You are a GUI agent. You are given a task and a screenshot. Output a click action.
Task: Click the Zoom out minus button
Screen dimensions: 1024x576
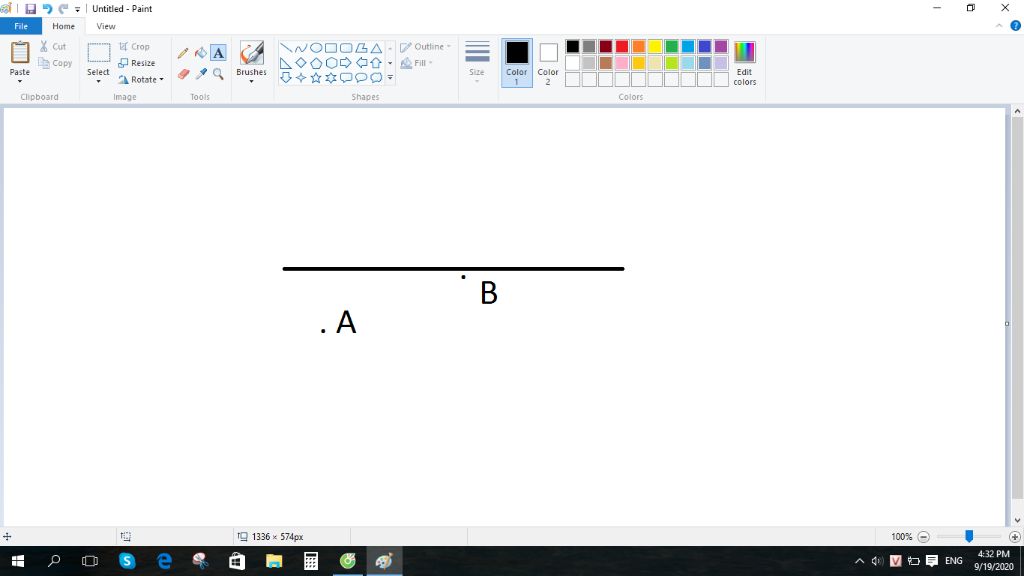923,537
